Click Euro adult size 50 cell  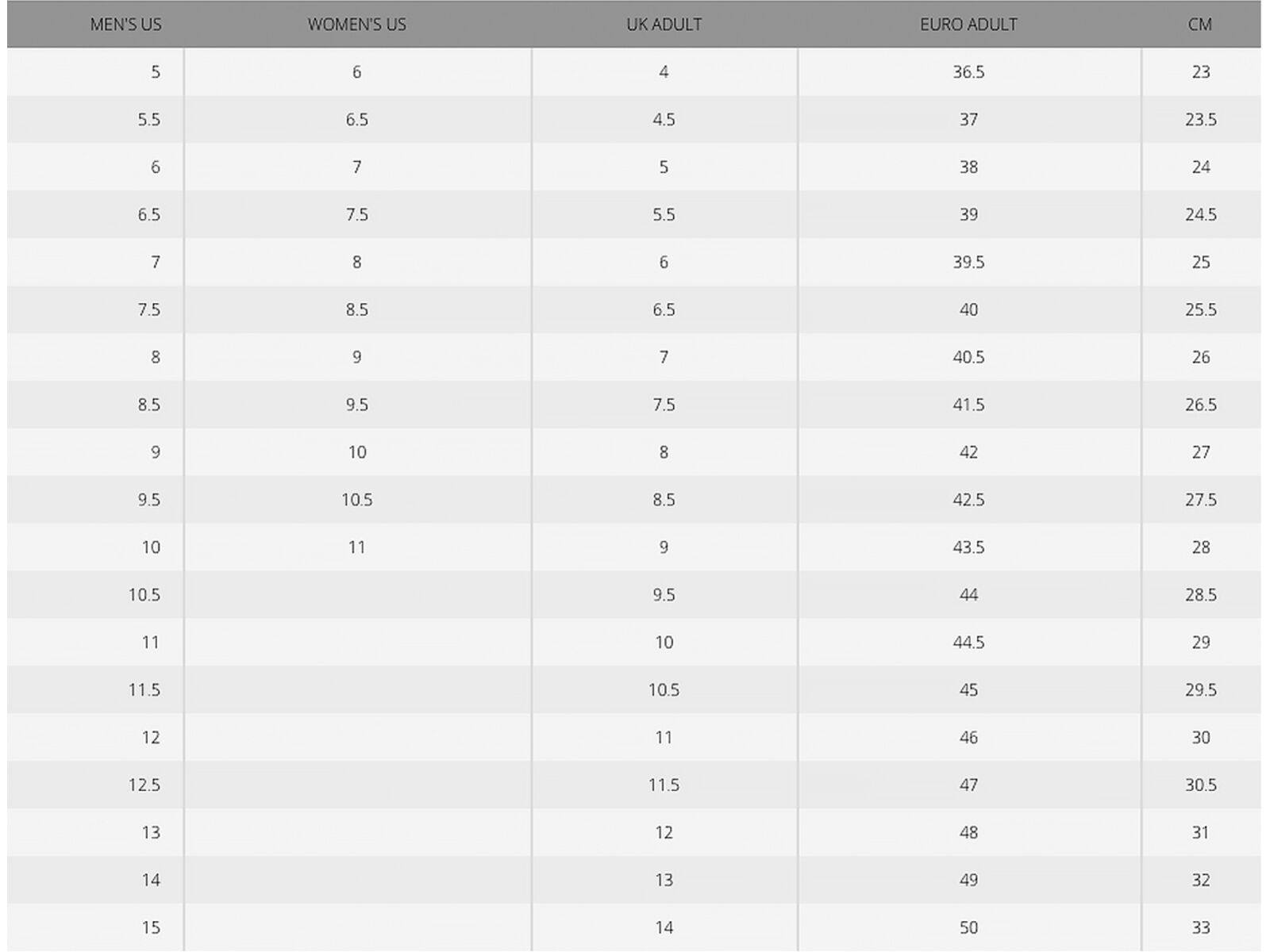pyautogui.click(x=969, y=927)
